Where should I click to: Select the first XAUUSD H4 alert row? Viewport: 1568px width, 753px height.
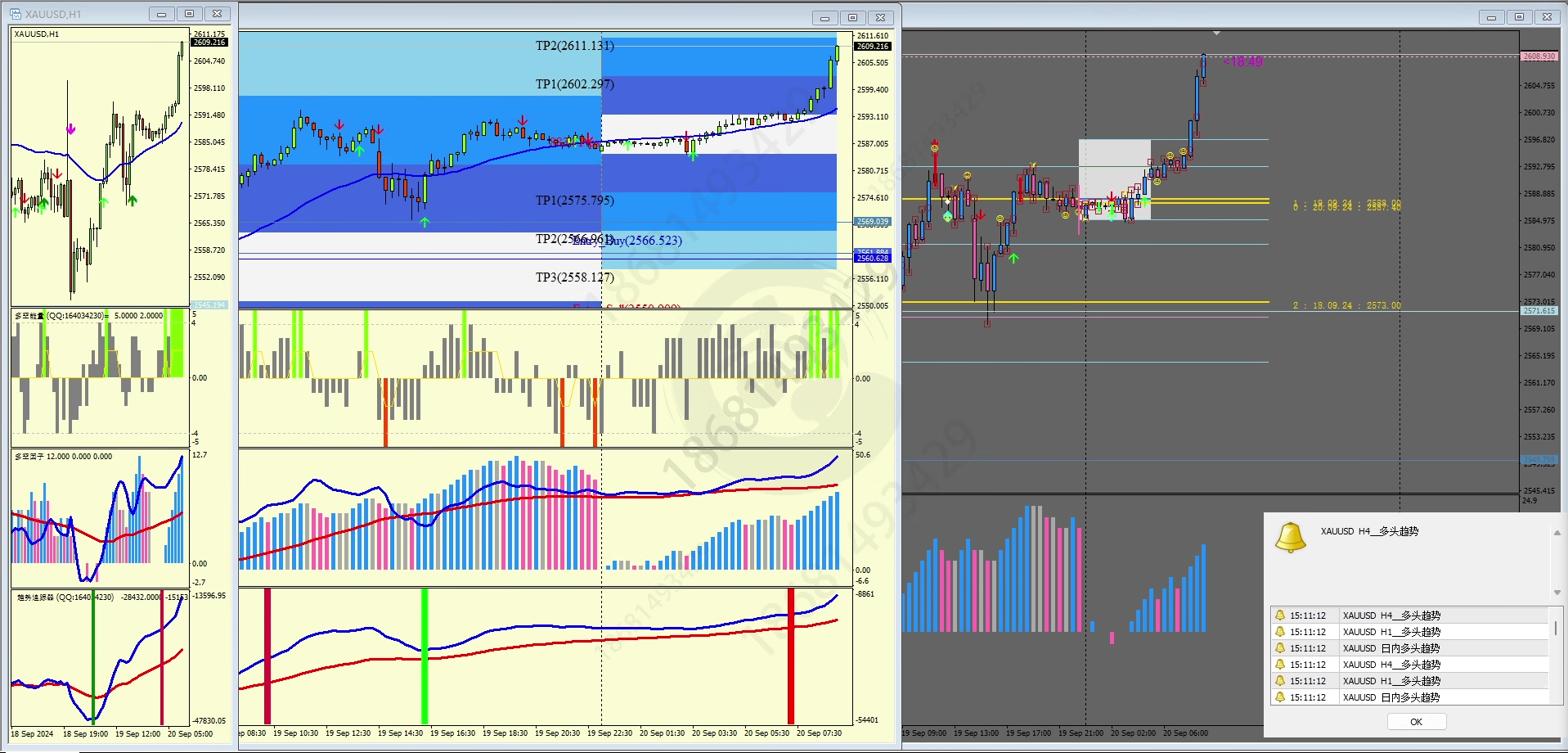[x=1409, y=615]
